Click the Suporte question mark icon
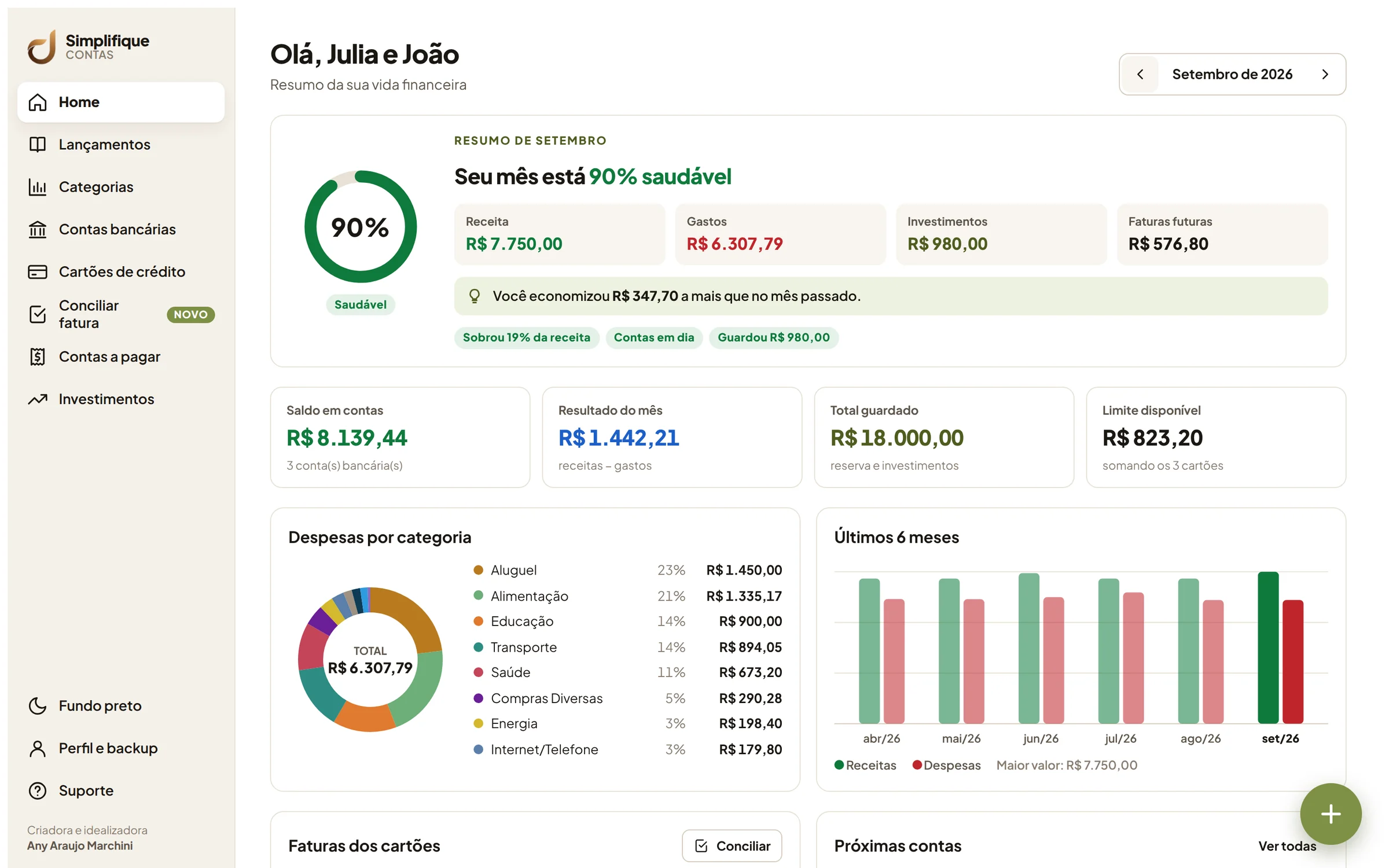 pyautogui.click(x=38, y=791)
